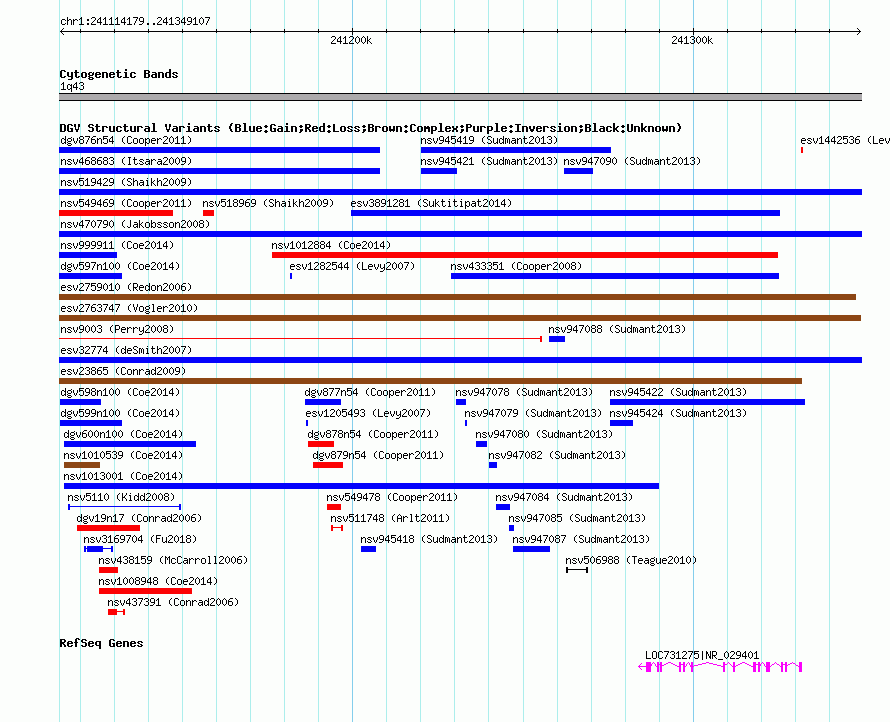Image resolution: width=890 pixels, height=722 pixels.
Task: Select nsv433351 (Cooper2008) label
Action: click(x=516, y=266)
